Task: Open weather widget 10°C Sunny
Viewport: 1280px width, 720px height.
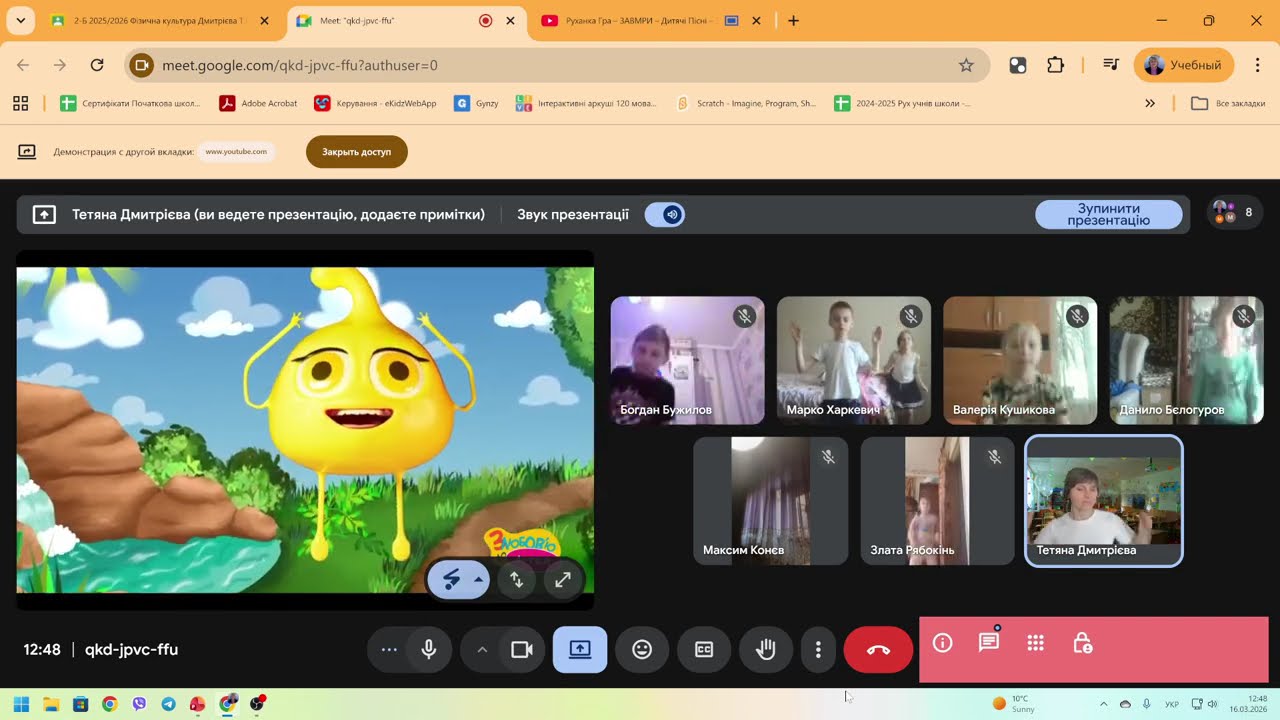Action: click(x=1014, y=704)
